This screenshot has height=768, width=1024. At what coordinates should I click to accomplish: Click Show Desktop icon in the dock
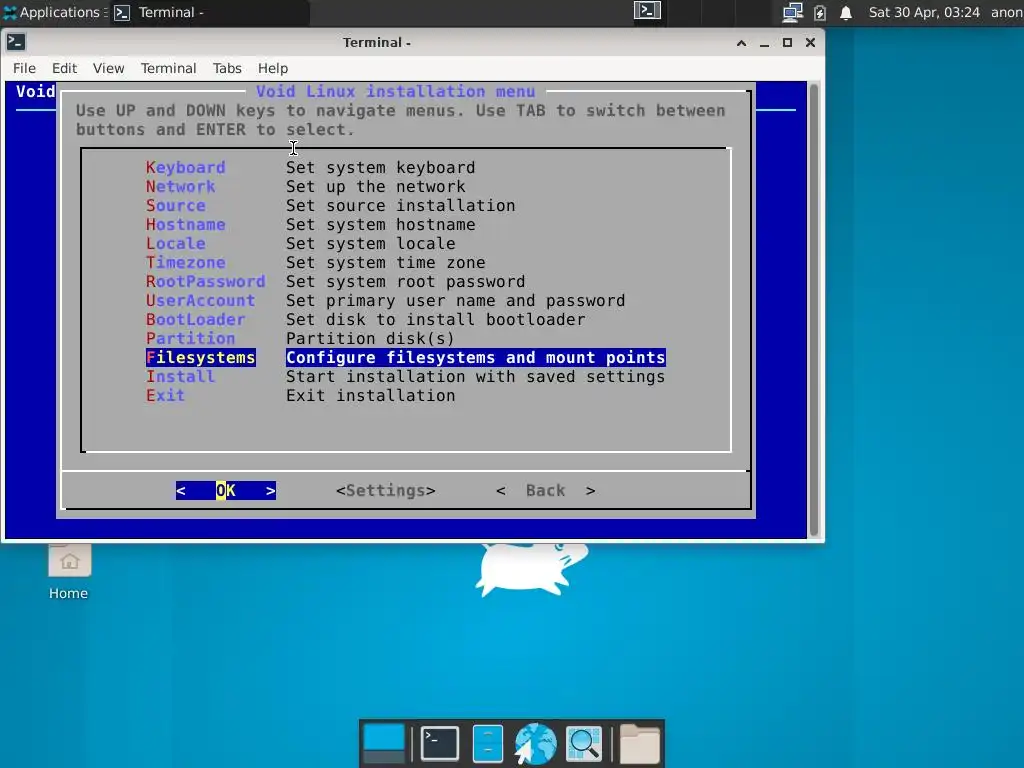(383, 743)
